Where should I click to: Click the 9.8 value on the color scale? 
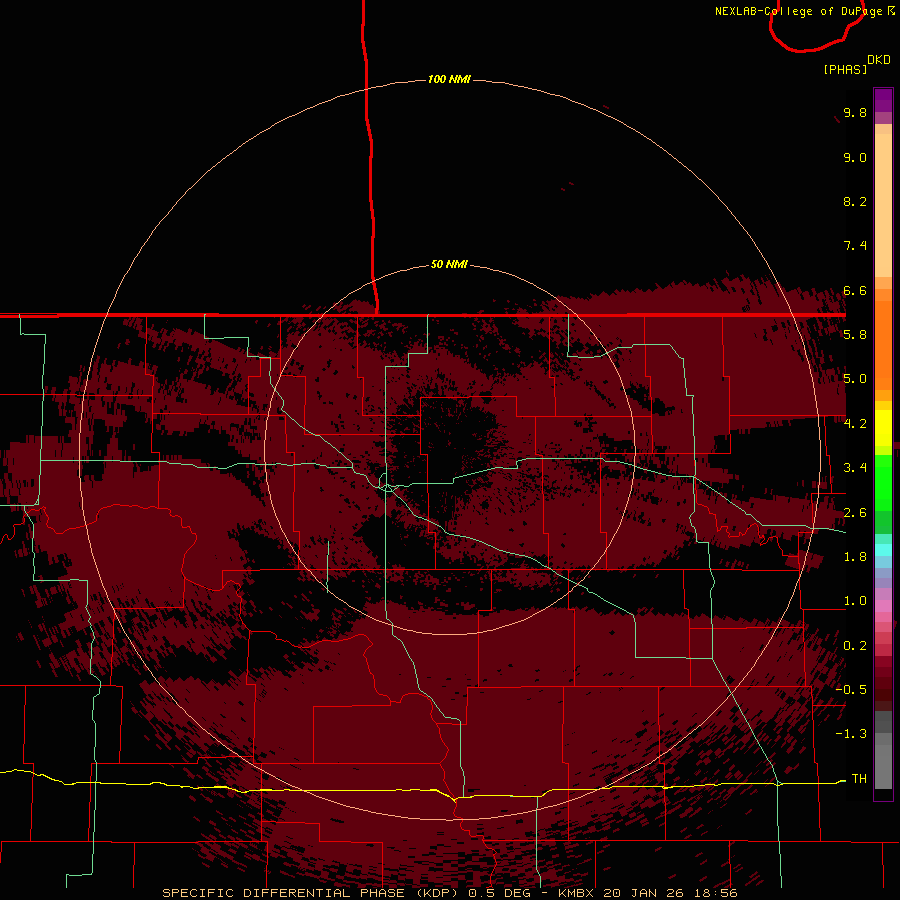pos(855,112)
